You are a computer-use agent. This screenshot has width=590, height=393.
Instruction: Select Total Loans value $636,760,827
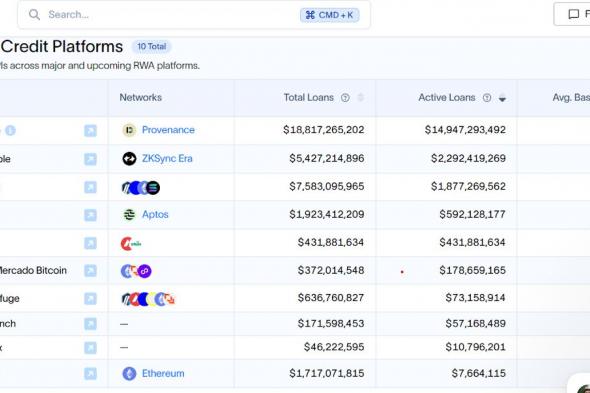point(331,298)
